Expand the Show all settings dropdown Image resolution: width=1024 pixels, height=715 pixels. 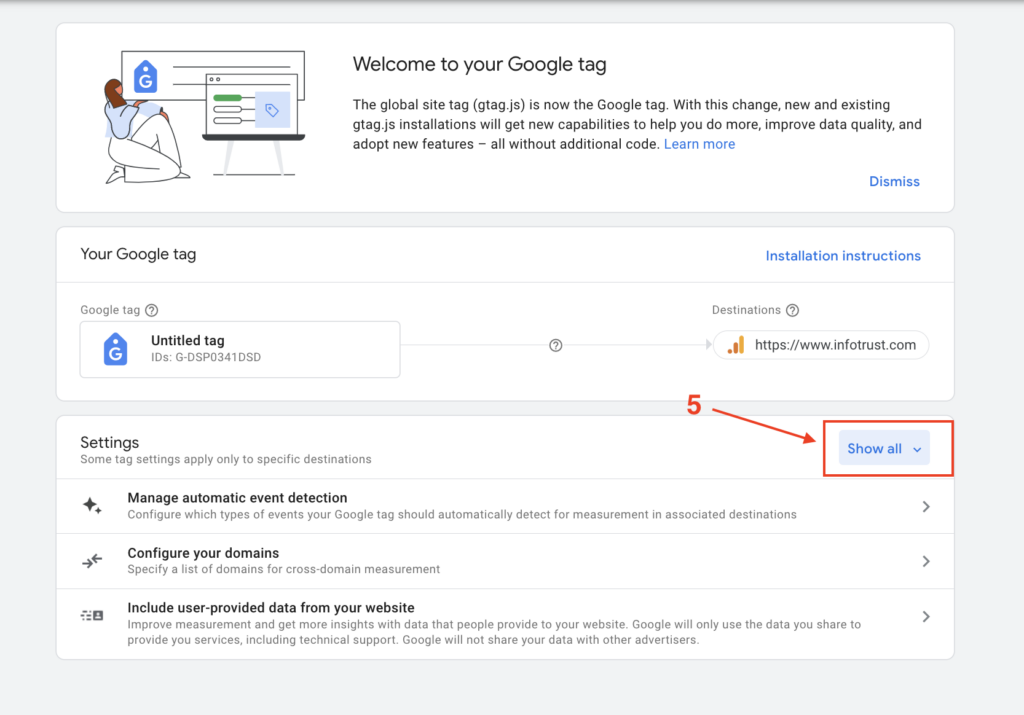[884, 449]
